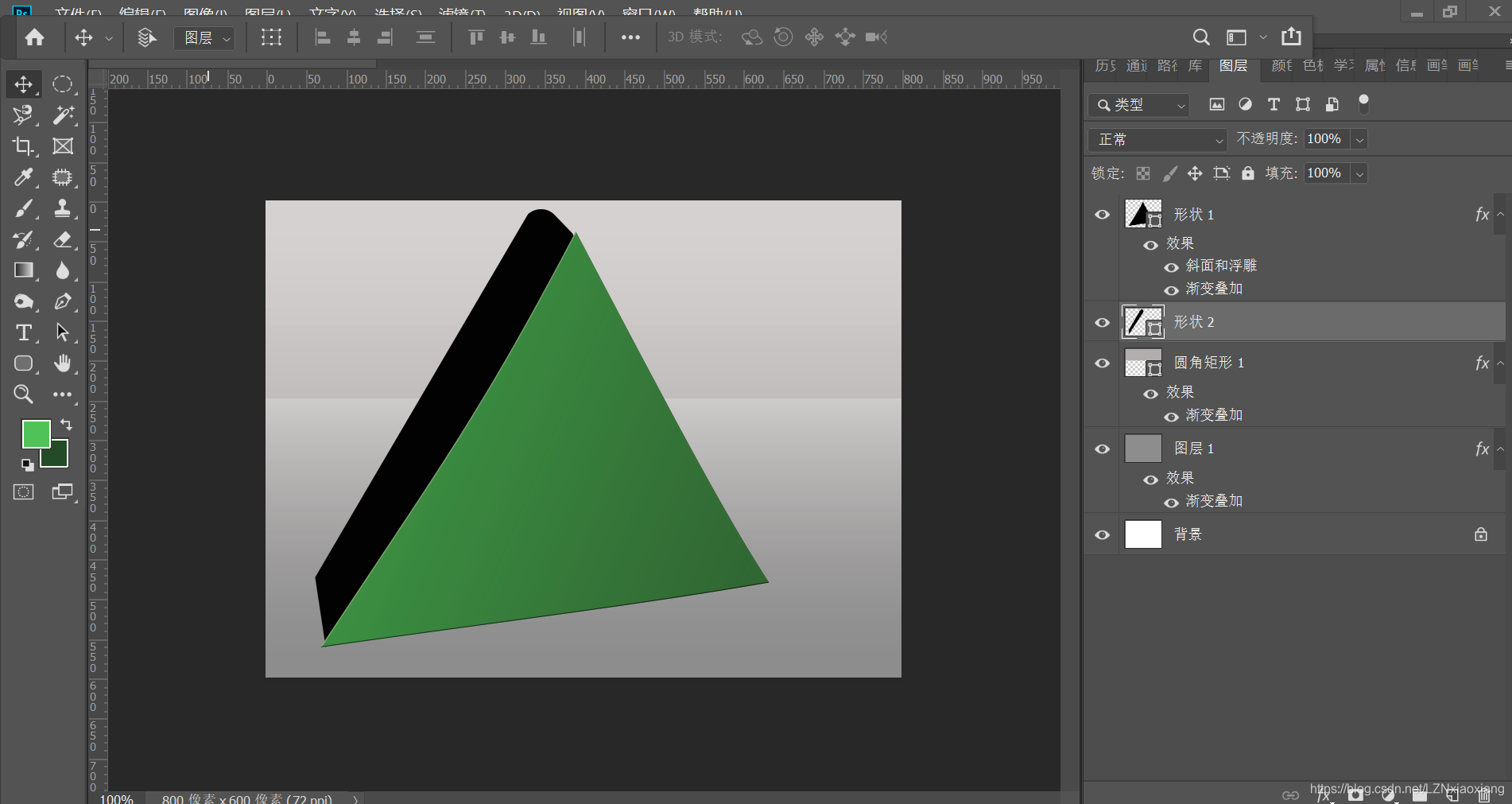Hide the 图层 1 layer
The image size is (1512, 804).
1102,449
